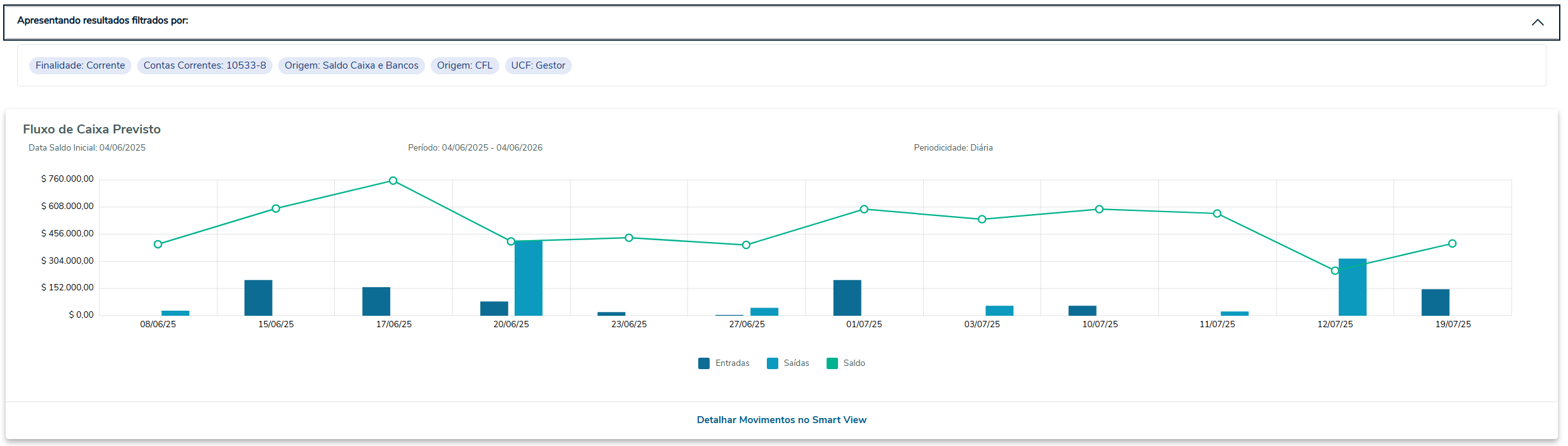The width and height of the screenshot is (1568, 446).
Task: Click the Saldo point at 03/07/25
Action: coord(982,219)
